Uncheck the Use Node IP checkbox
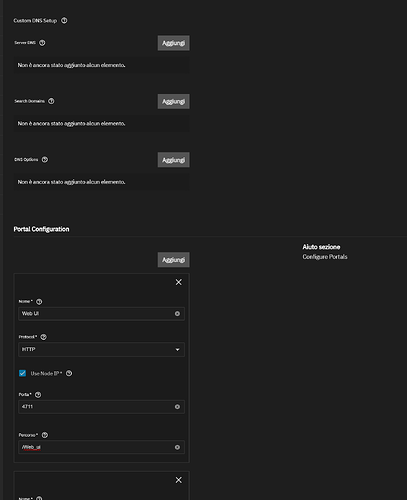Image resolution: width=407 pixels, height=500 pixels. click(22, 373)
